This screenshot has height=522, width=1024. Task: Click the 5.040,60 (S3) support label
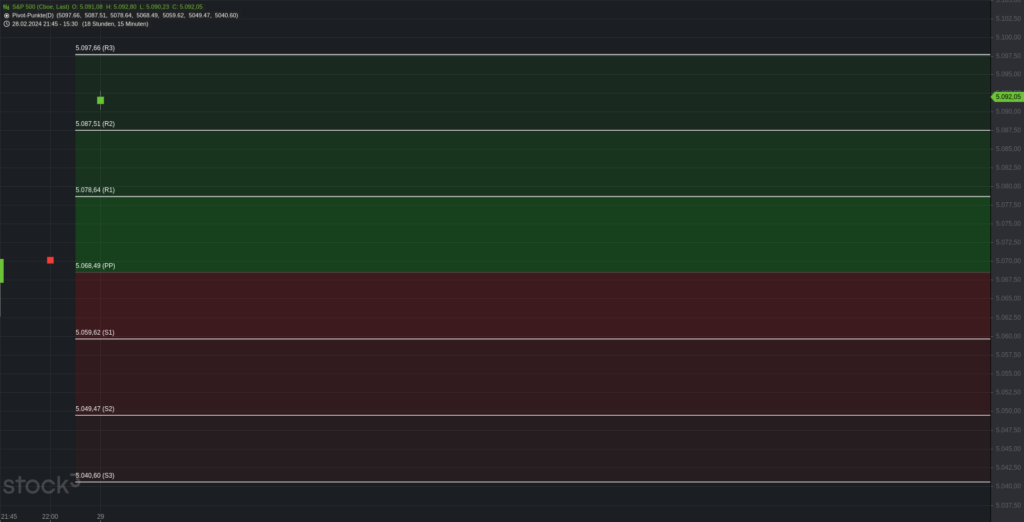(x=95, y=476)
